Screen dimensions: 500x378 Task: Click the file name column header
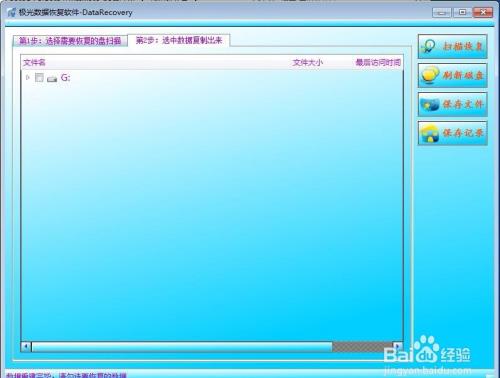coord(34,62)
